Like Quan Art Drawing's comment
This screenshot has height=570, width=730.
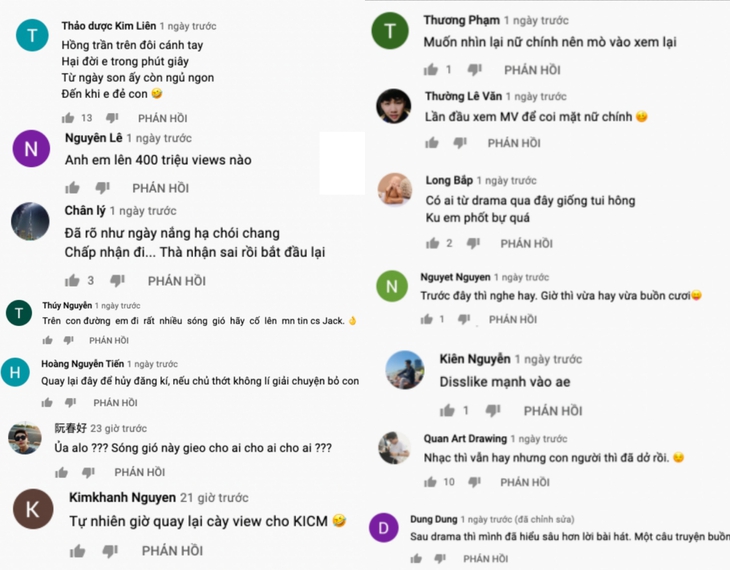(x=431, y=482)
